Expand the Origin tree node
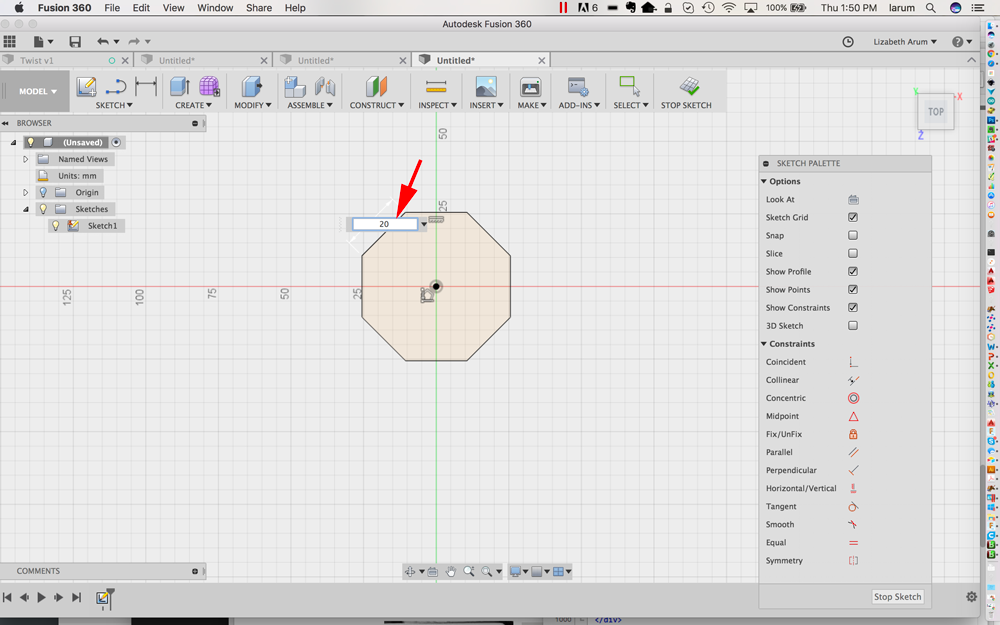The width and height of the screenshot is (1000, 625). tap(26, 193)
